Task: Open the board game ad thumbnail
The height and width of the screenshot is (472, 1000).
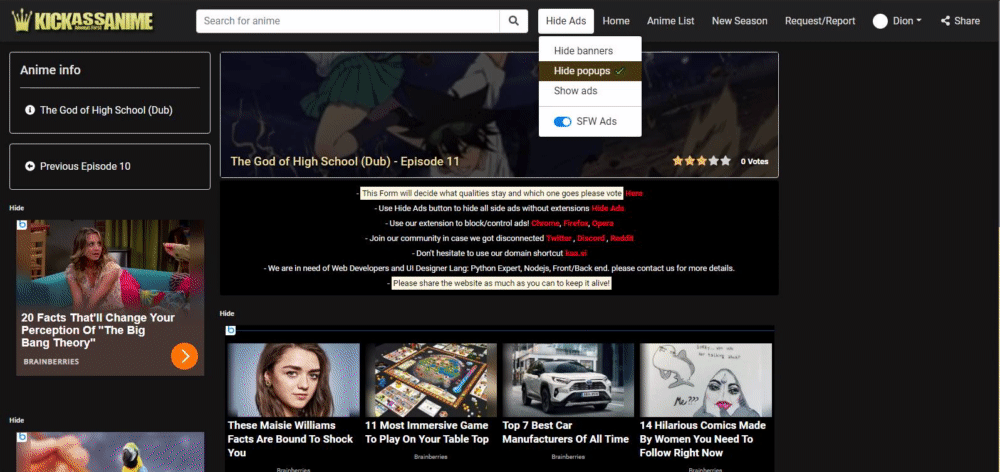Action: [431, 380]
